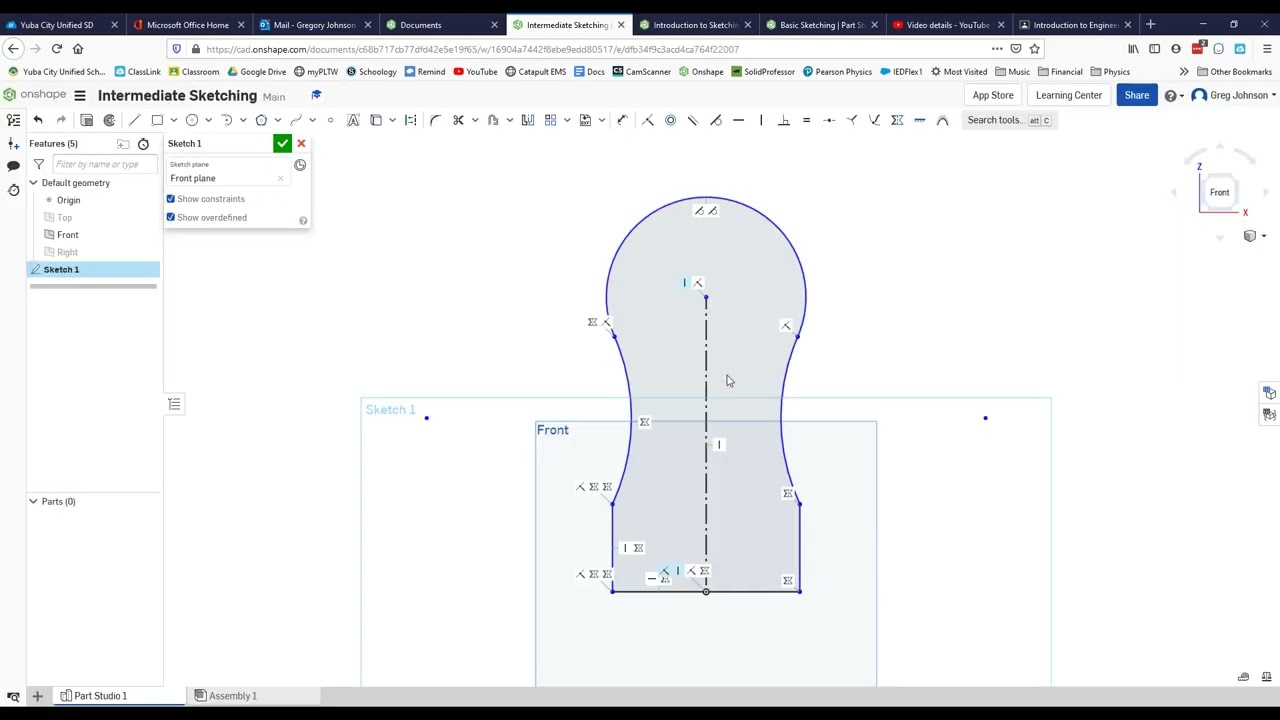Image resolution: width=1280 pixels, height=720 pixels.
Task: Open the Onshape hamburger menu
Action: [x=79, y=95]
